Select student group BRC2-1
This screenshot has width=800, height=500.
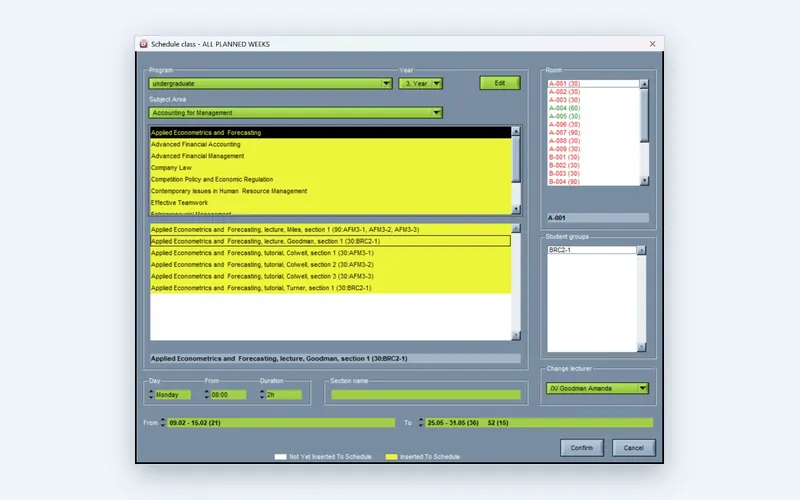pos(592,250)
